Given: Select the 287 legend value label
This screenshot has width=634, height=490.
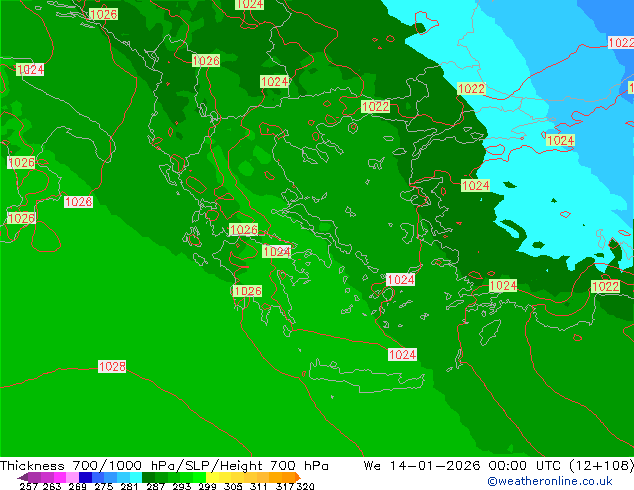Looking at the screenshot, I should pyautogui.click(x=155, y=486).
